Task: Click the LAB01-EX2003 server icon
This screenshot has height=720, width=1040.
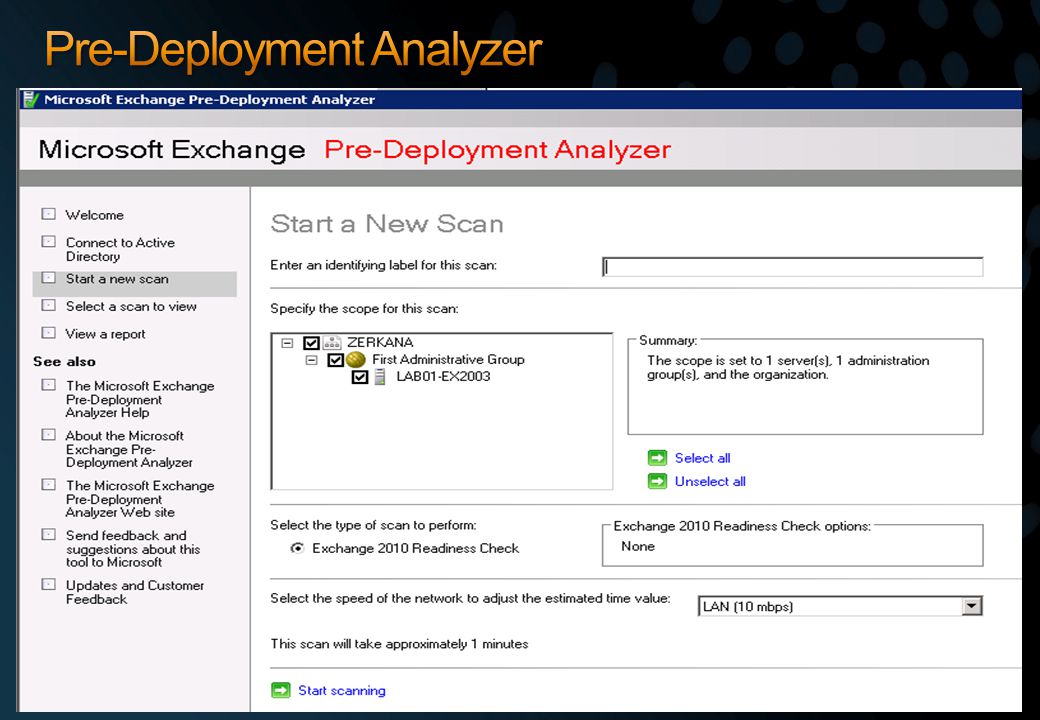Action: point(380,377)
